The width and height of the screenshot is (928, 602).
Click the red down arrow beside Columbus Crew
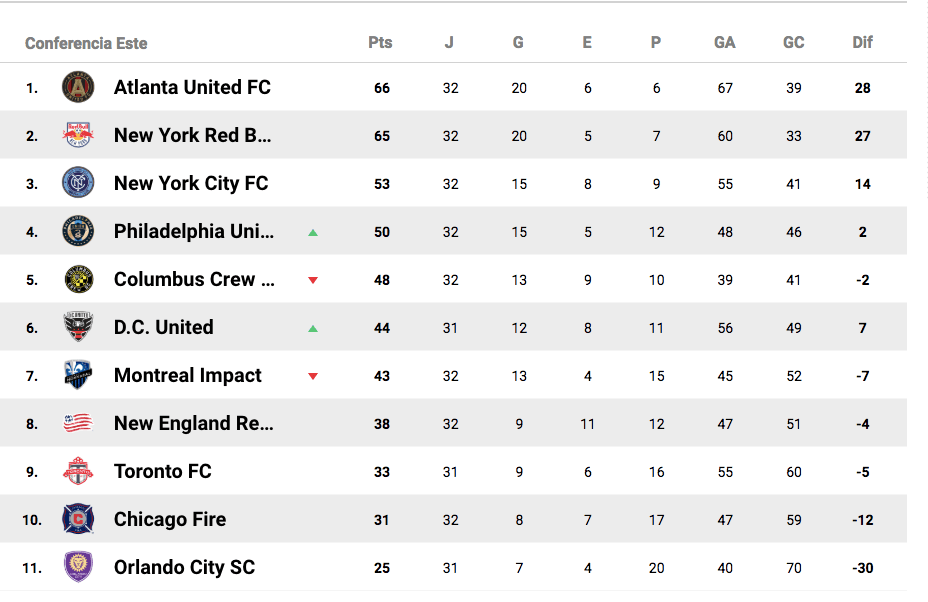[x=313, y=280]
